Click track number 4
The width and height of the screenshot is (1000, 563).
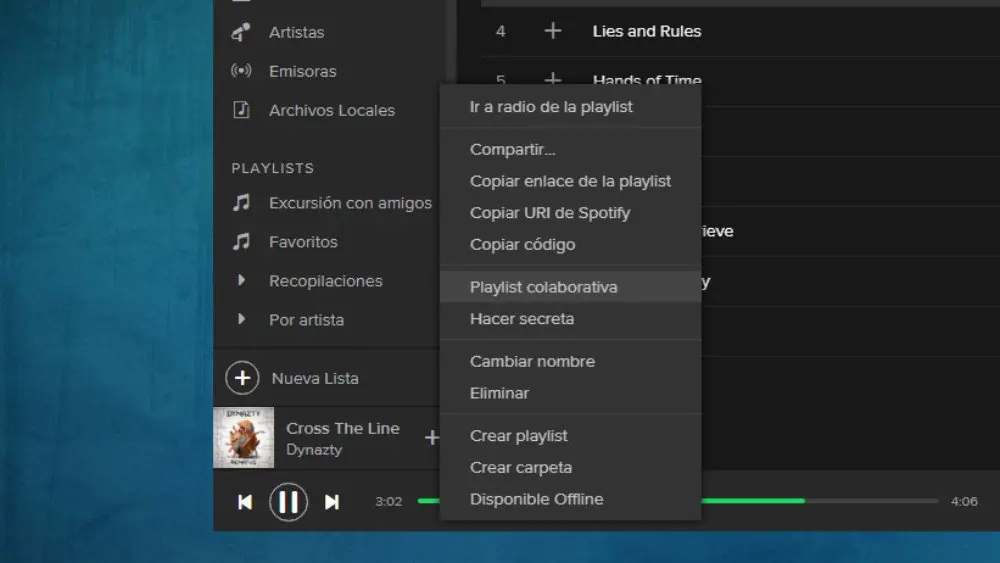pyautogui.click(x=501, y=31)
